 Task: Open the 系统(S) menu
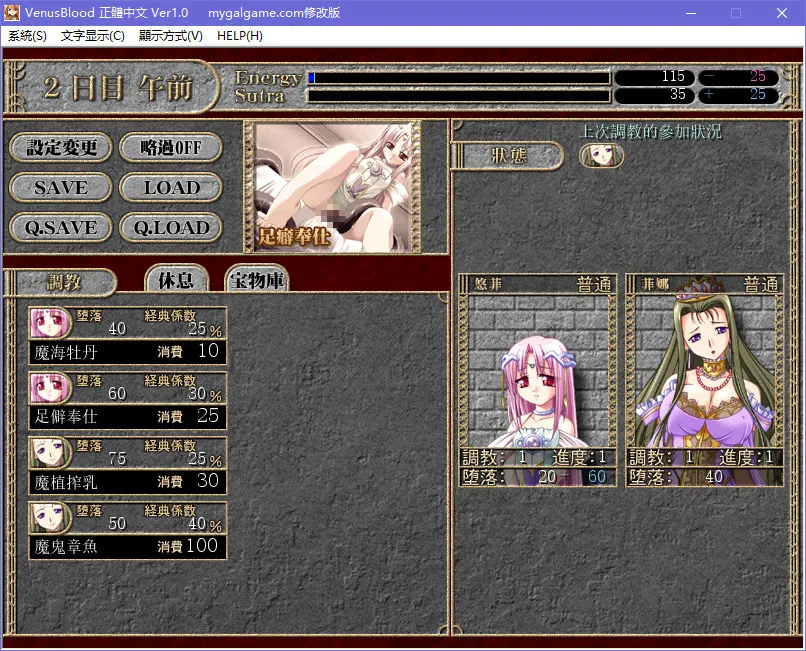[25, 35]
